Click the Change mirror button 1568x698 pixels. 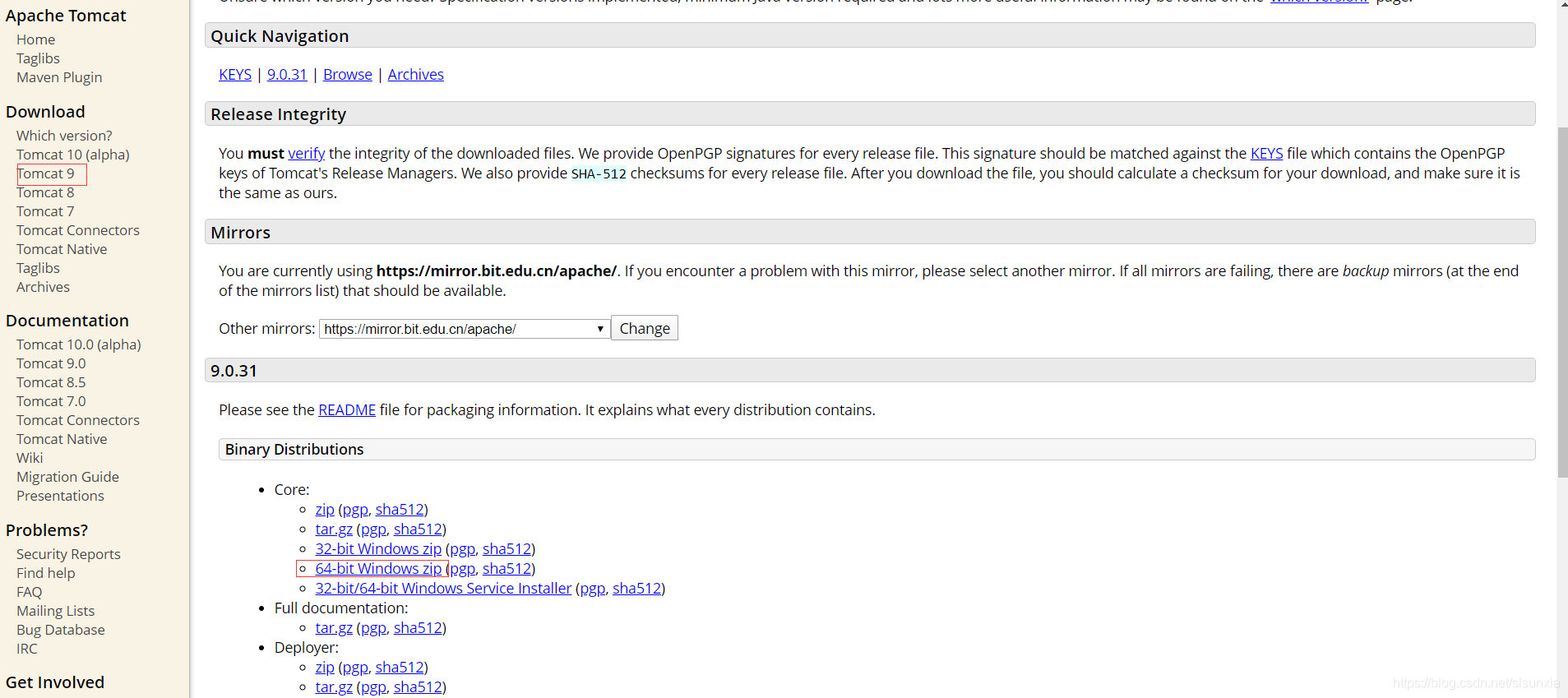pos(645,328)
